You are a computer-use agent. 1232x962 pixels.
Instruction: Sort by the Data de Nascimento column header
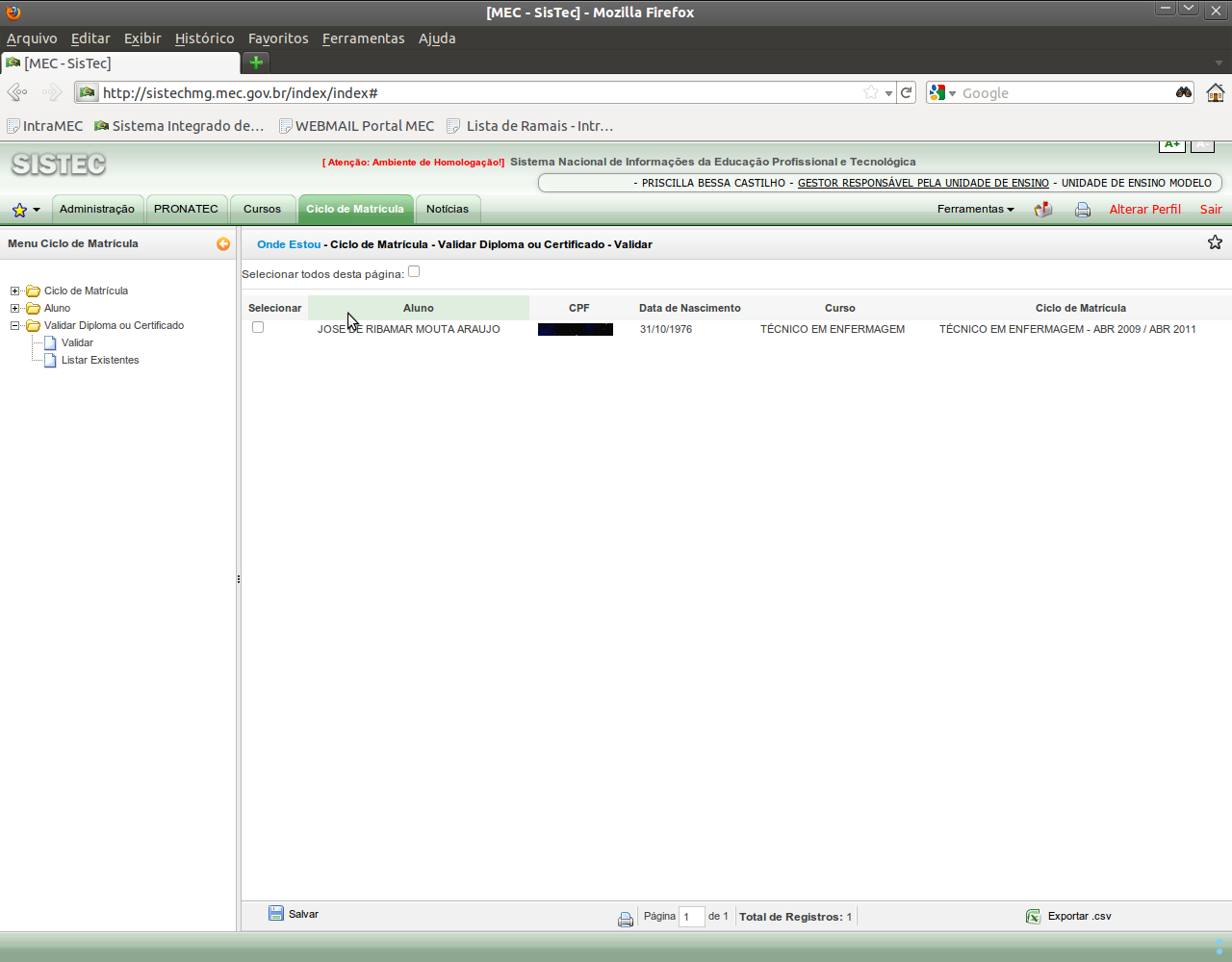tap(690, 308)
